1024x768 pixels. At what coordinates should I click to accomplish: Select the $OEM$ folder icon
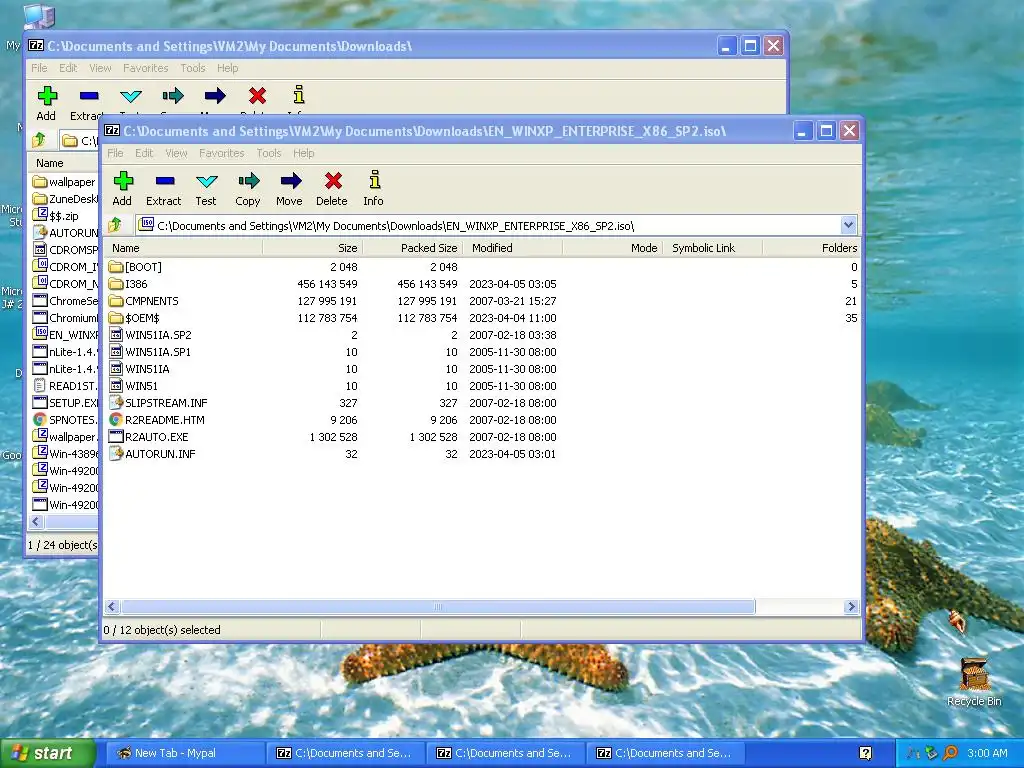click(x=116, y=318)
